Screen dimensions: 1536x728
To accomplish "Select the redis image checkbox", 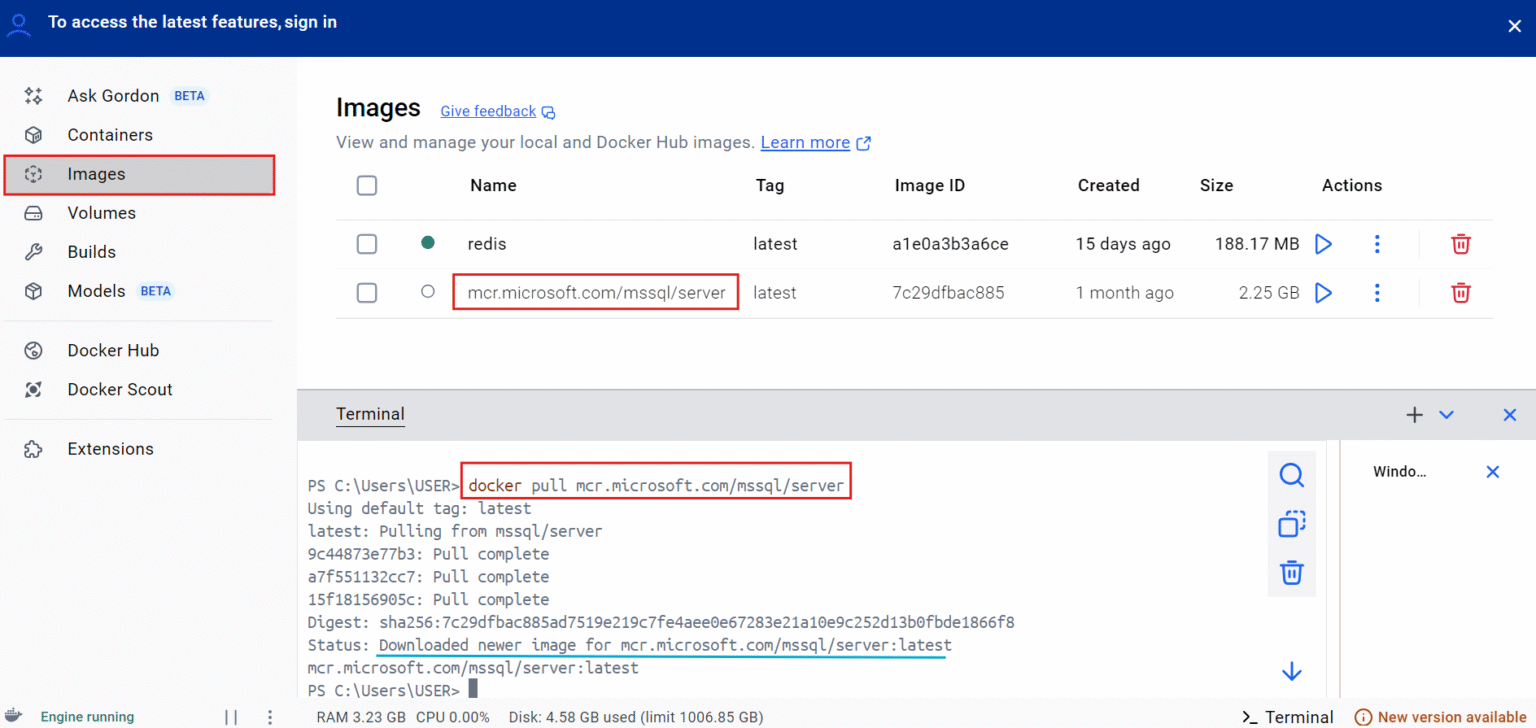I will [367, 243].
